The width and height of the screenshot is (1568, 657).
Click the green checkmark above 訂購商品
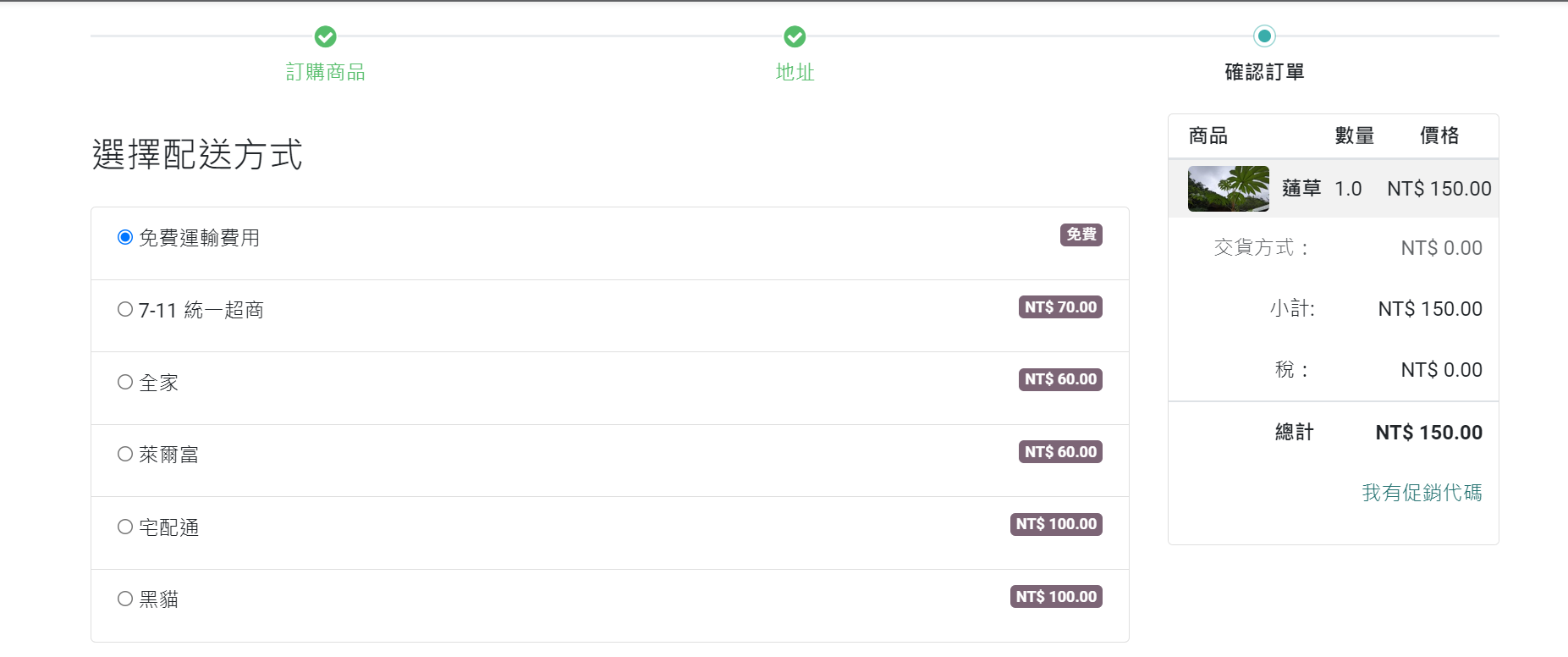(x=326, y=36)
